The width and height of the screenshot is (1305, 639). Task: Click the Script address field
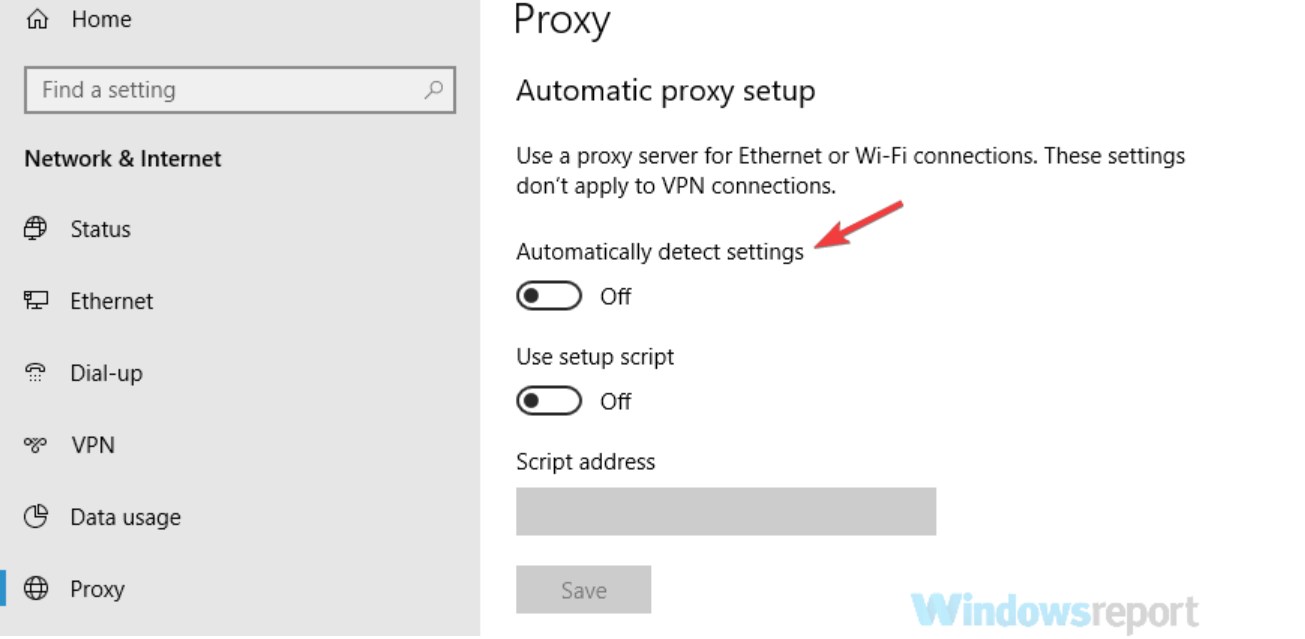click(725, 512)
